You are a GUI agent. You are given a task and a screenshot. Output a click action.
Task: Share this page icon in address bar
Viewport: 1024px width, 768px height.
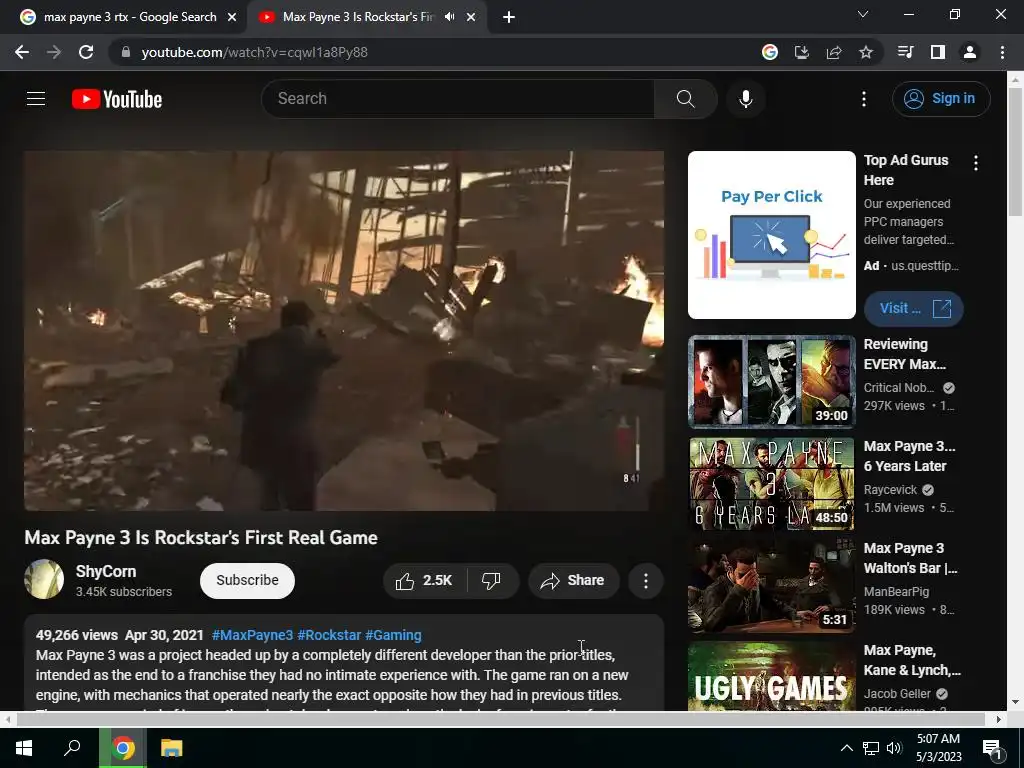(x=833, y=52)
